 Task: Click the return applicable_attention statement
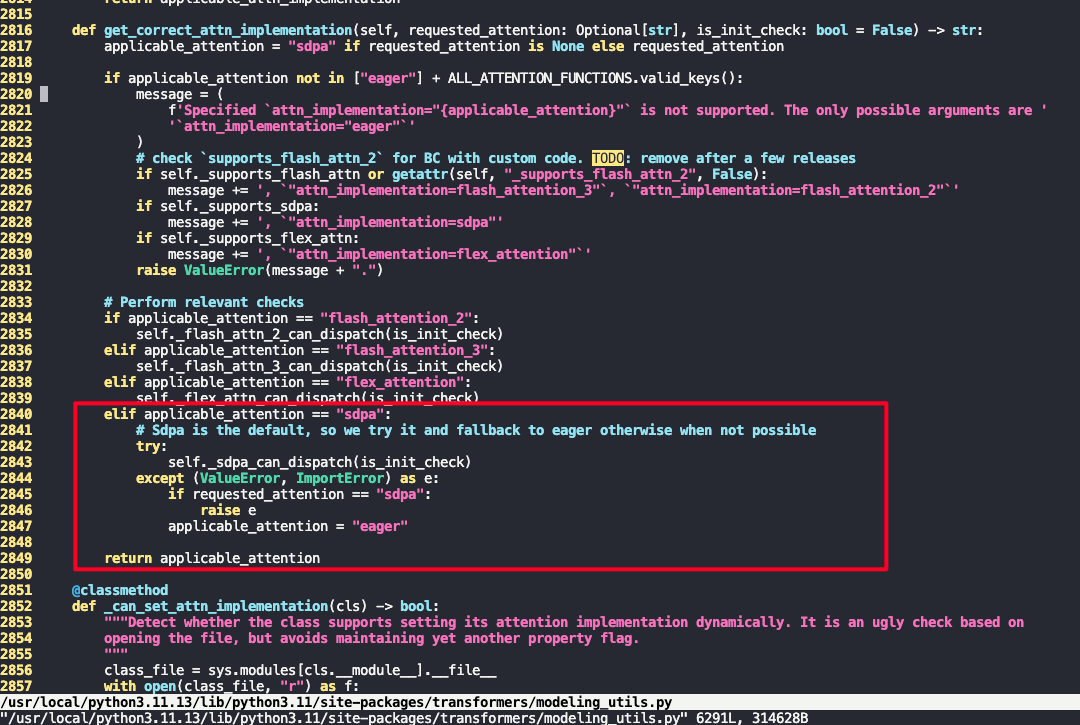tap(212, 558)
